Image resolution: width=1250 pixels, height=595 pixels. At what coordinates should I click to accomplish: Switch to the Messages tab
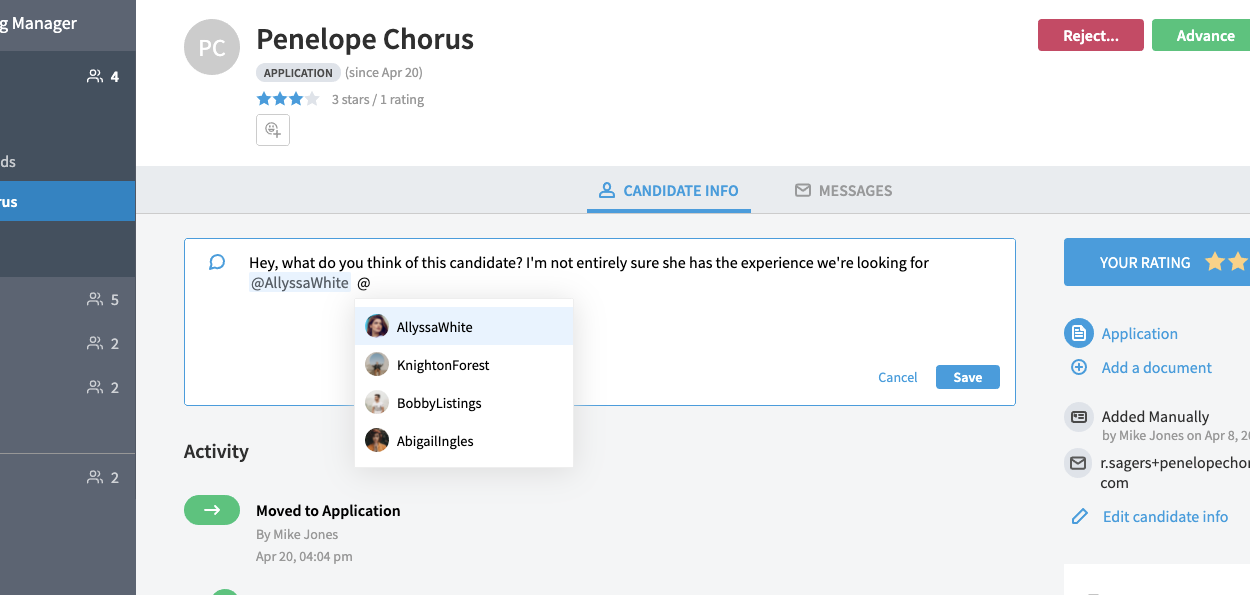click(x=843, y=190)
